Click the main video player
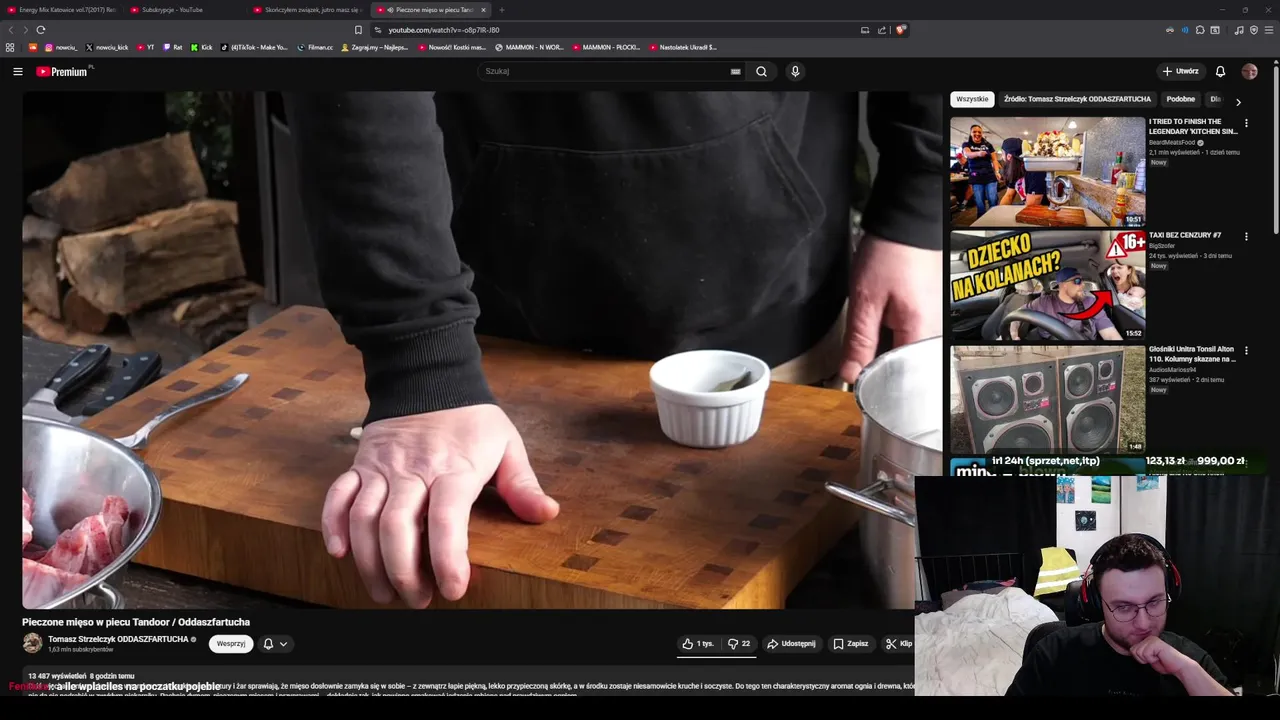1280x720 pixels. (481, 350)
